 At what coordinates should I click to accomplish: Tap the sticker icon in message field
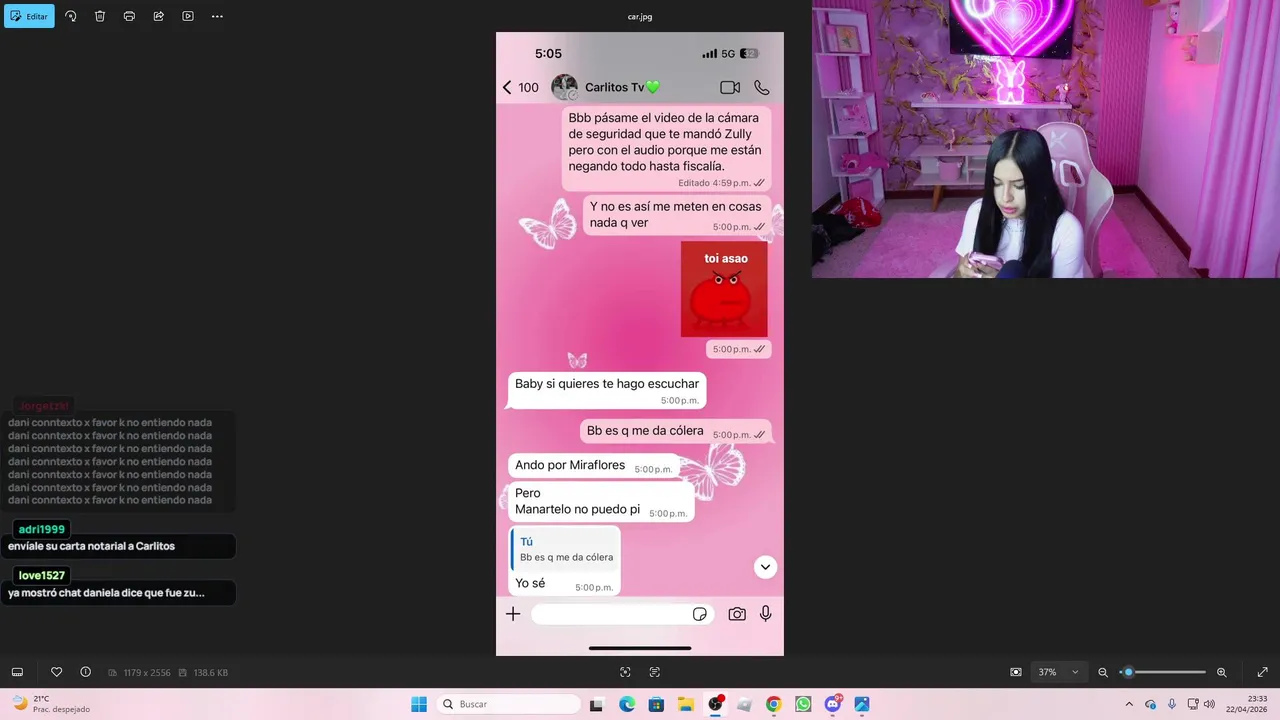pos(700,614)
